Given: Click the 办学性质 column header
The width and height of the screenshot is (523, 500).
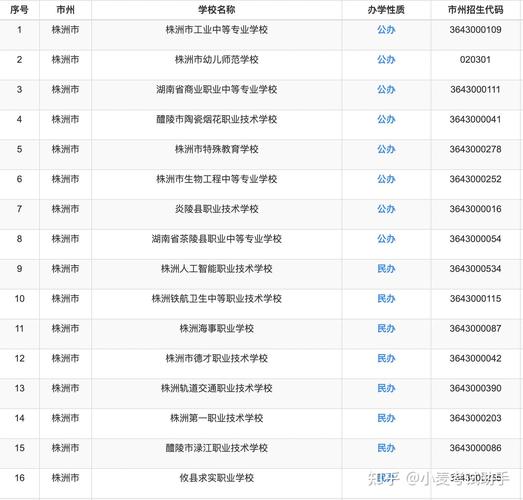Looking at the screenshot, I should [x=386, y=10].
